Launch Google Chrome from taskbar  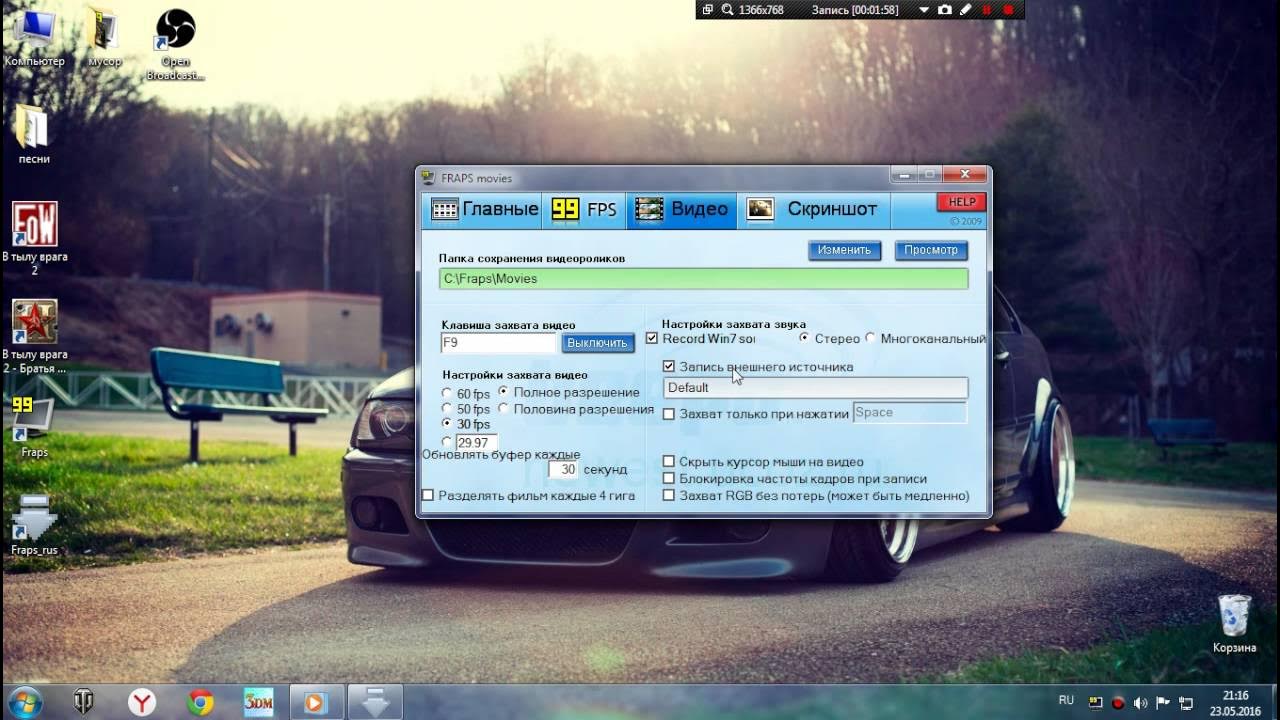click(x=200, y=702)
